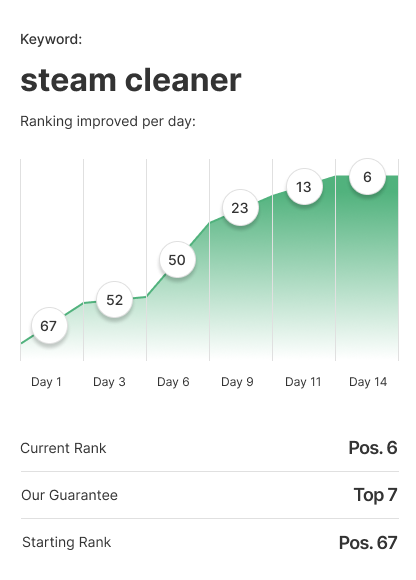416x580 pixels.
Task: Select the Day 1 axis label
Action: click(46, 381)
